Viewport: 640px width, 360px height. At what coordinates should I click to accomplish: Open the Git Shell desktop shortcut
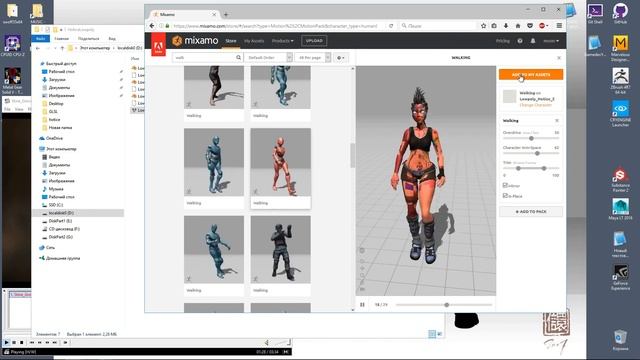(x=595, y=13)
